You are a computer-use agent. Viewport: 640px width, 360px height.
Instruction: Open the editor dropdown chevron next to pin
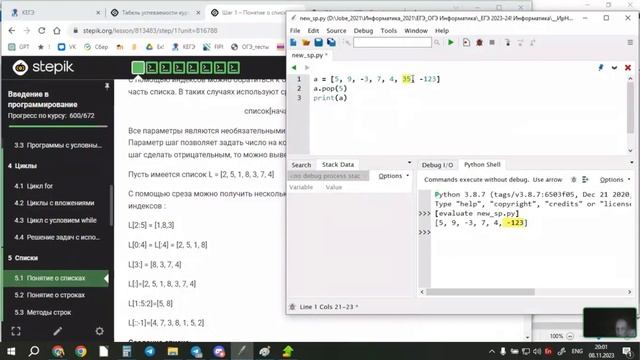(614, 68)
